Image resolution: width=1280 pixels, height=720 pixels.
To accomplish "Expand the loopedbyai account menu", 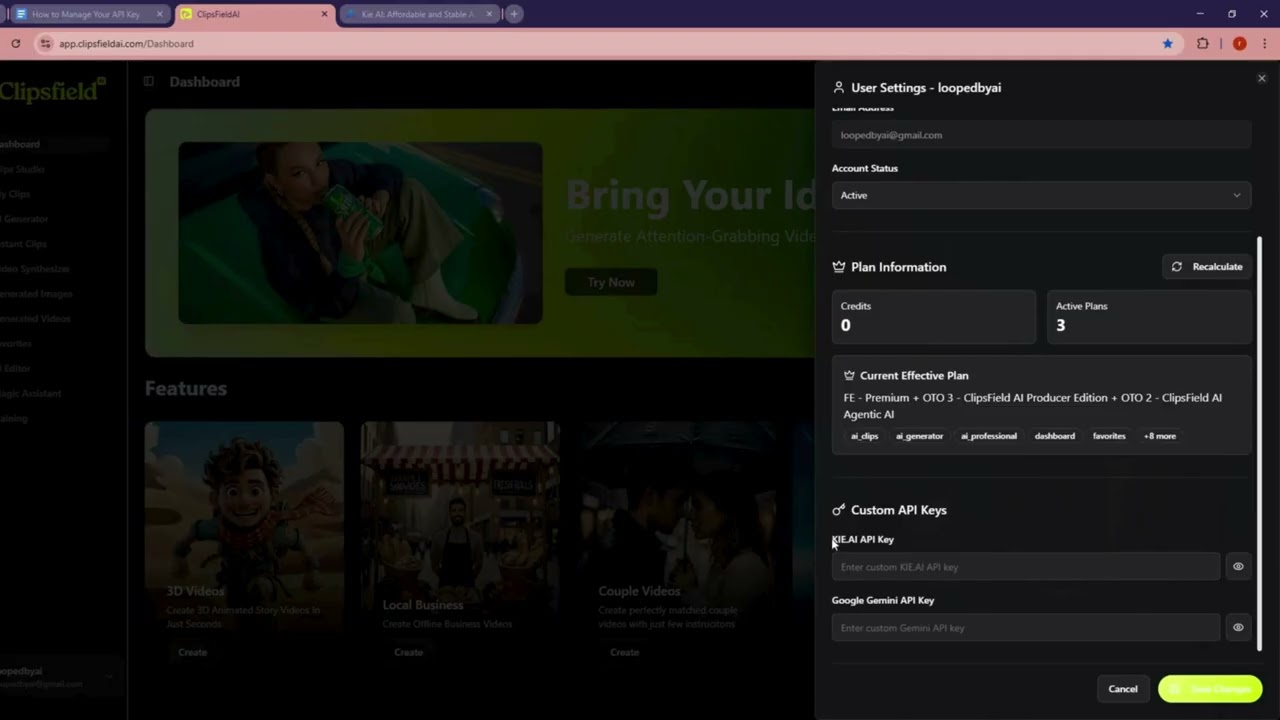I will (x=58, y=677).
